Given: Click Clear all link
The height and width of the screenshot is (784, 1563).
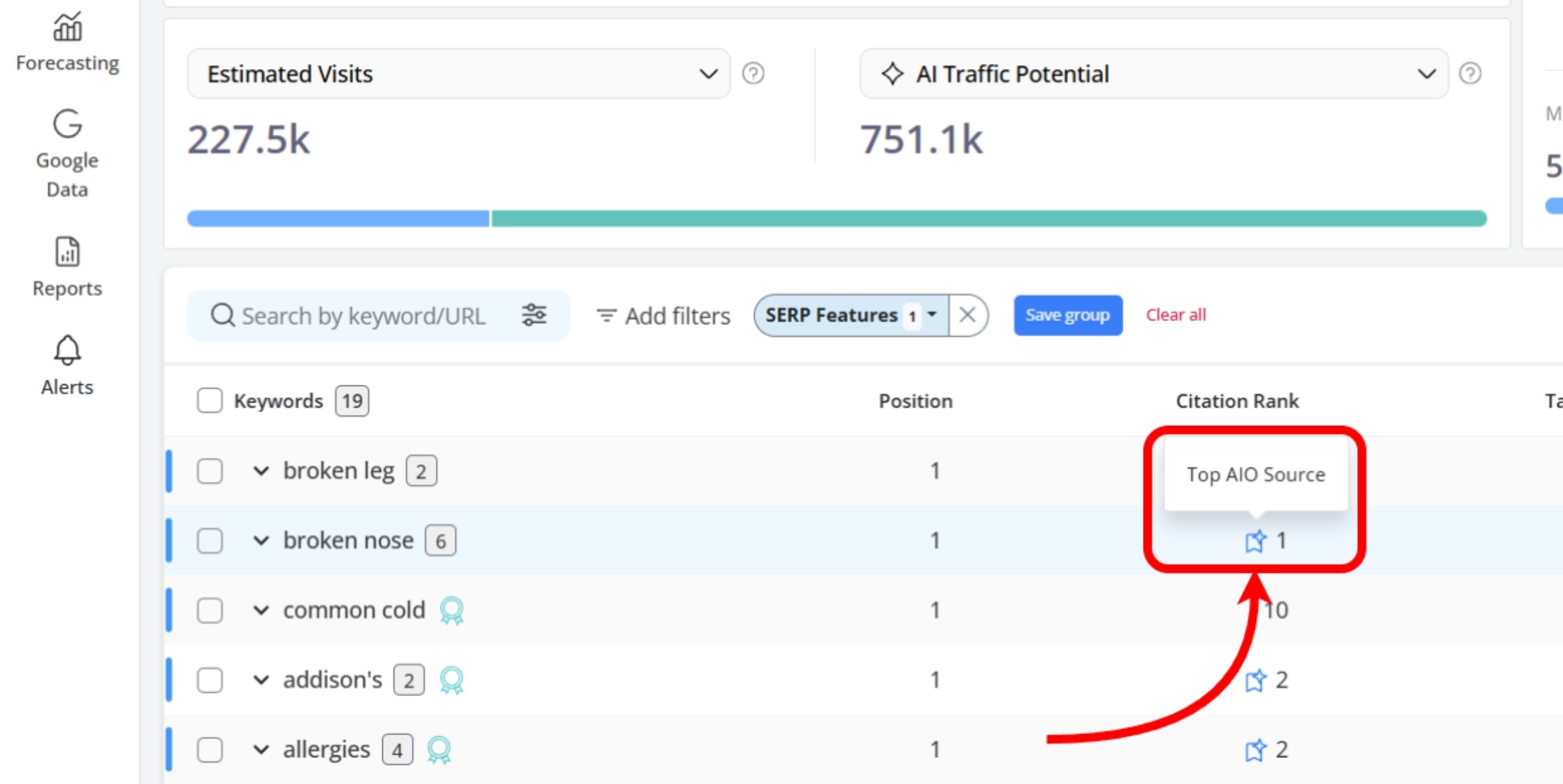Looking at the screenshot, I should [x=1176, y=315].
